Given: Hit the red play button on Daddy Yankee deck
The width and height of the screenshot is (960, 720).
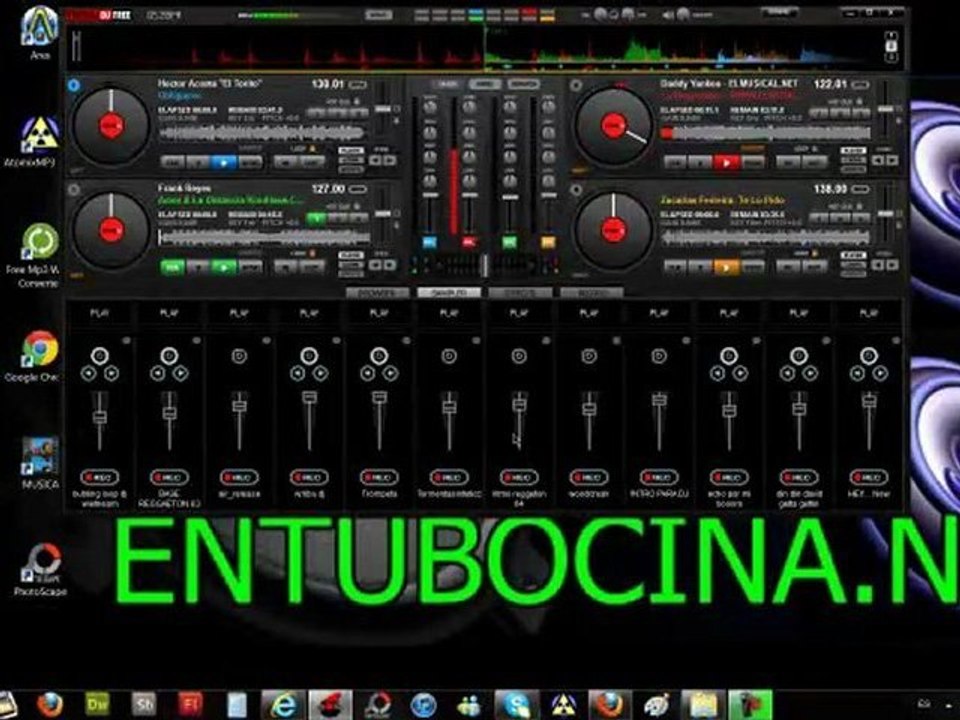Looking at the screenshot, I should click(726, 163).
